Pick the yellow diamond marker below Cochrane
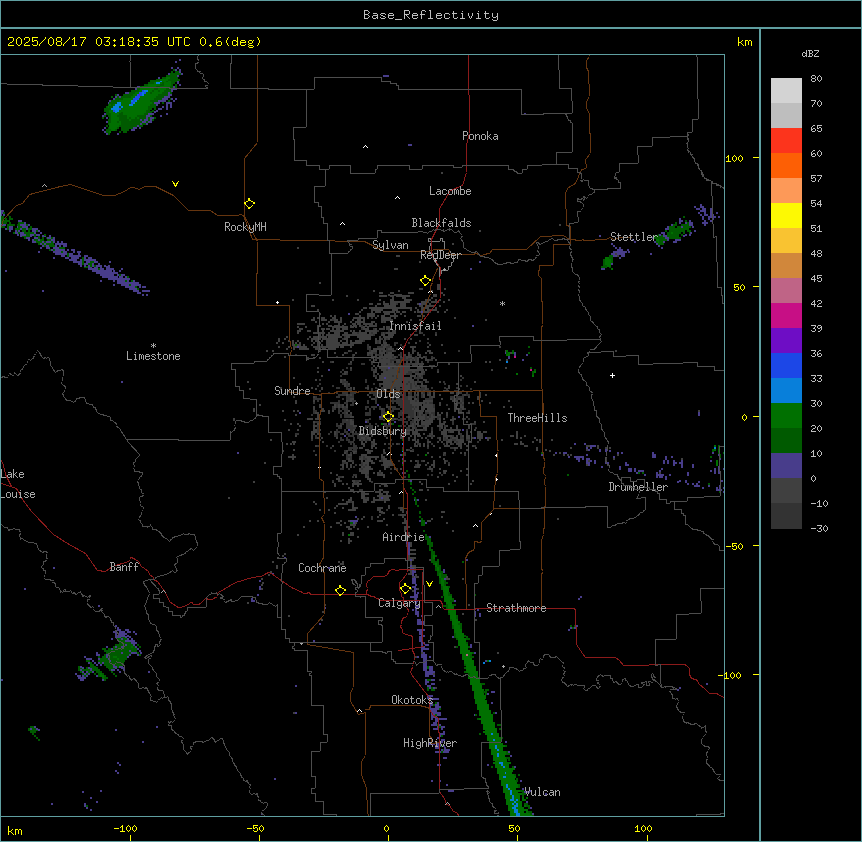Image resolution: width=862 pixels, height=842 pixels. (x=340, y=590)
